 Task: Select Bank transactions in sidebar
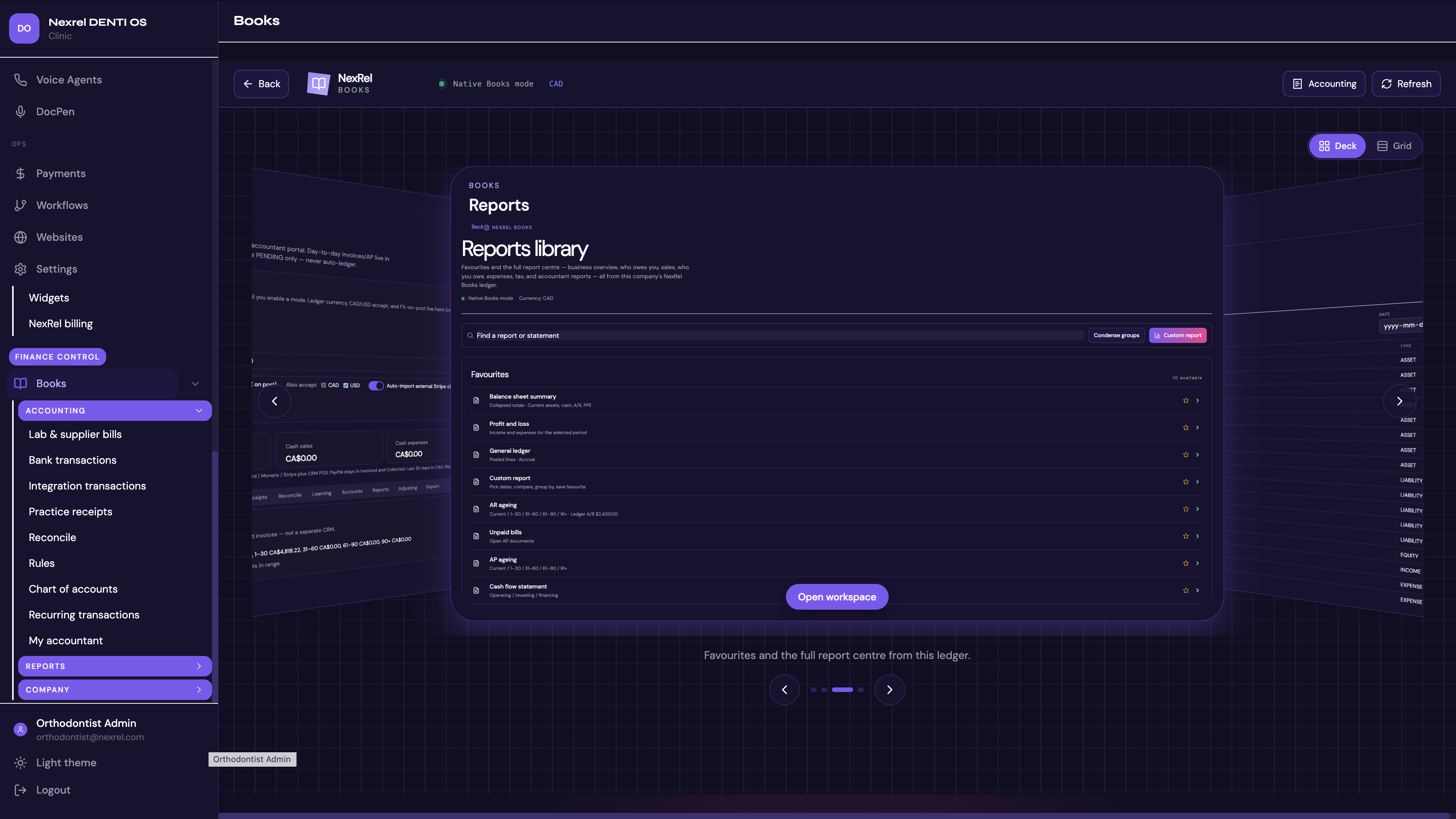click(x=72, y=460)
